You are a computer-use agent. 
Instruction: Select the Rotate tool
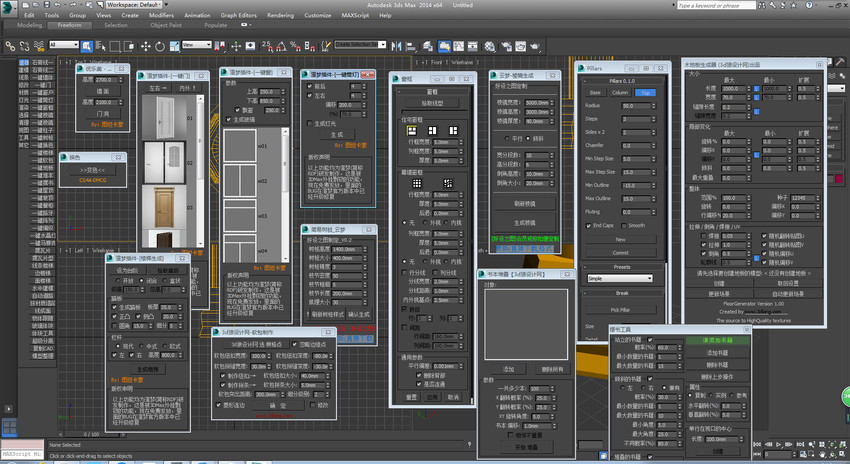160,46
